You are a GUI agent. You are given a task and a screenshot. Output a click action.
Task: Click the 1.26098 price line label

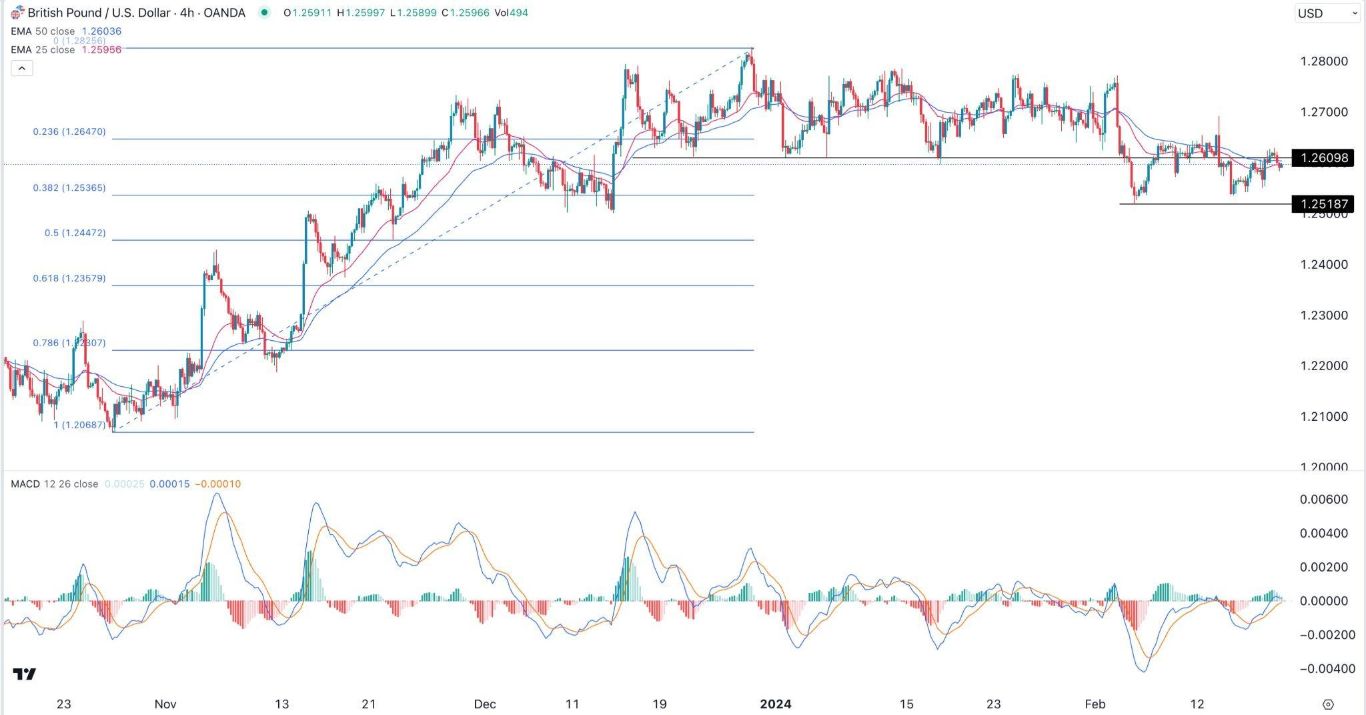tap(1322, 158)
